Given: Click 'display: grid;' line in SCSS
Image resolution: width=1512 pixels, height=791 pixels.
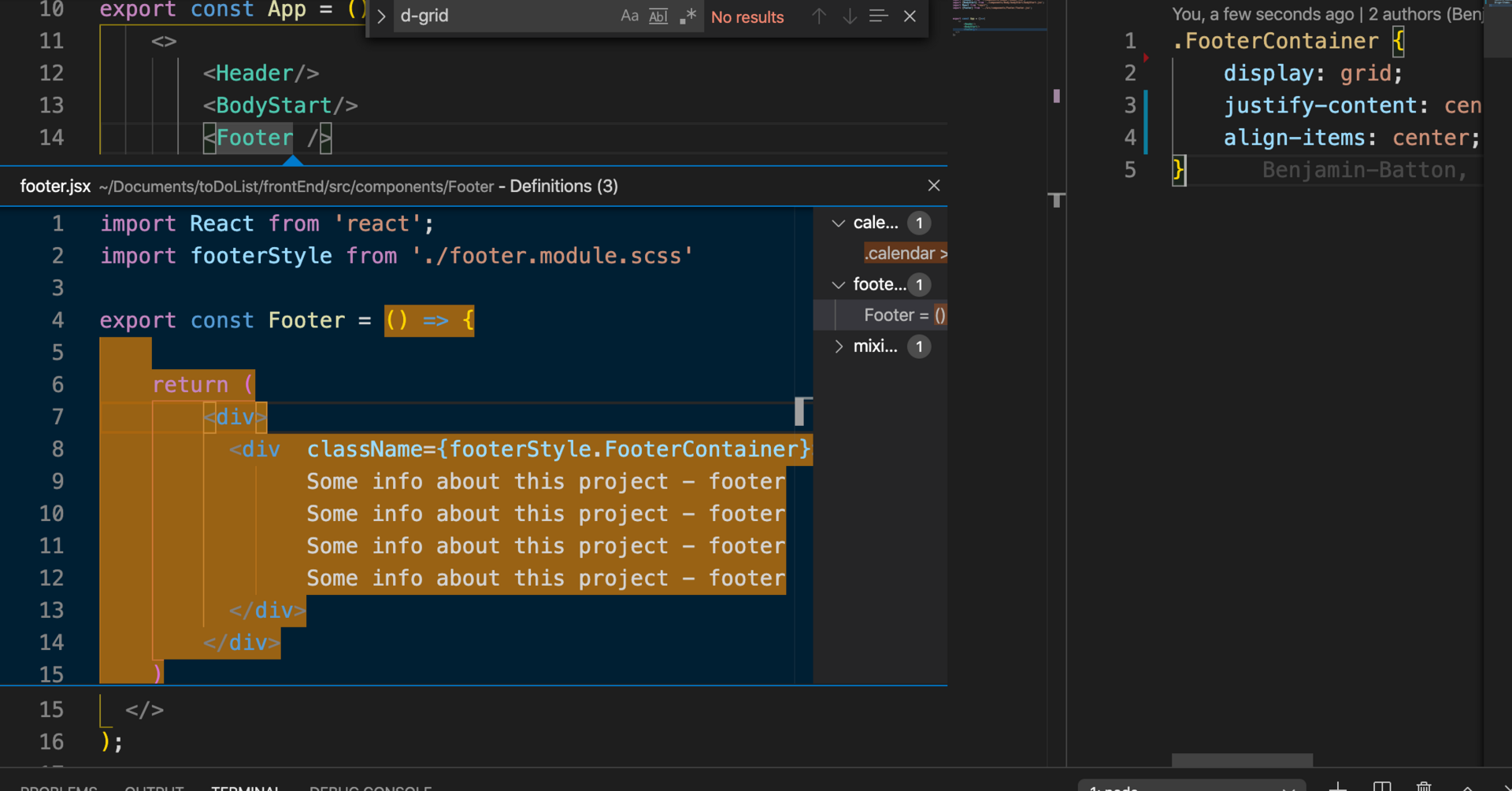Looking at the screenshot, I should click(1313, 73).
